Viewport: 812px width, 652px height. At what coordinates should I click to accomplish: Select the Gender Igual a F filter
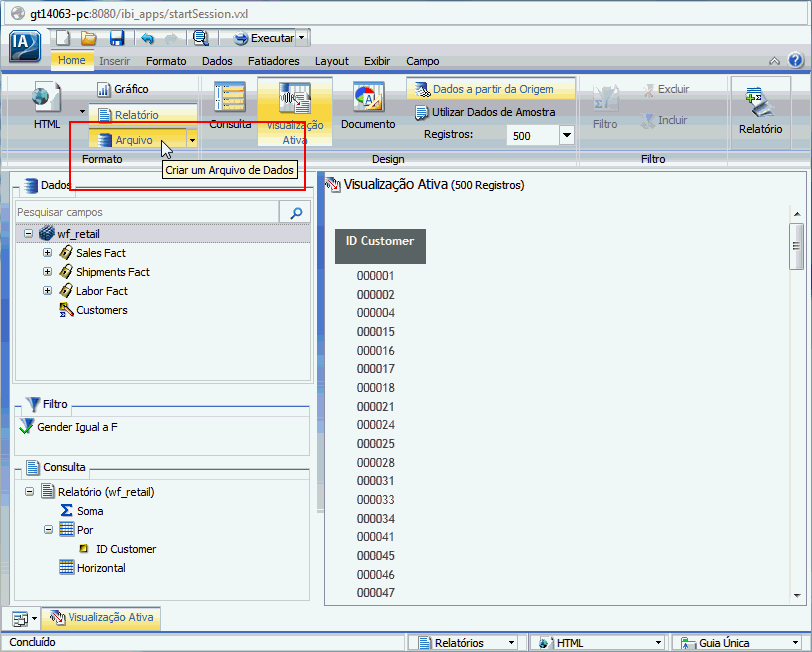click(x=77, y=427)
